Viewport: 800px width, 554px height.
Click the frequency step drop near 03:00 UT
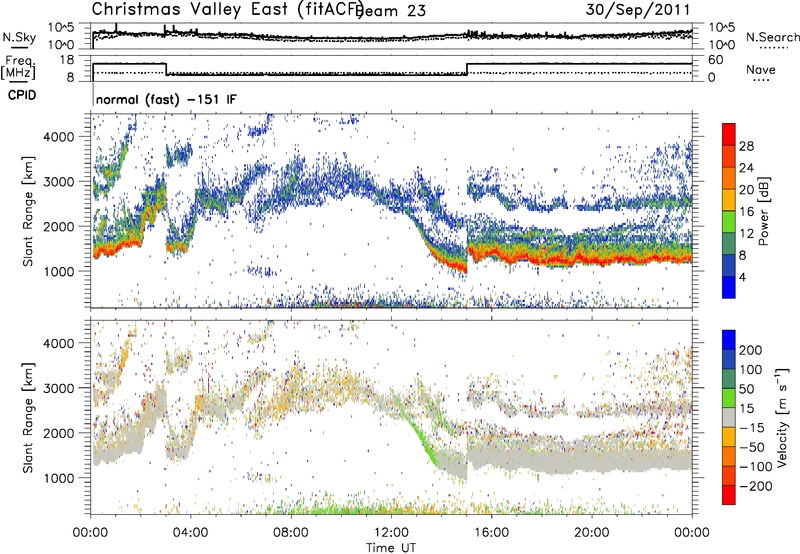167,69
